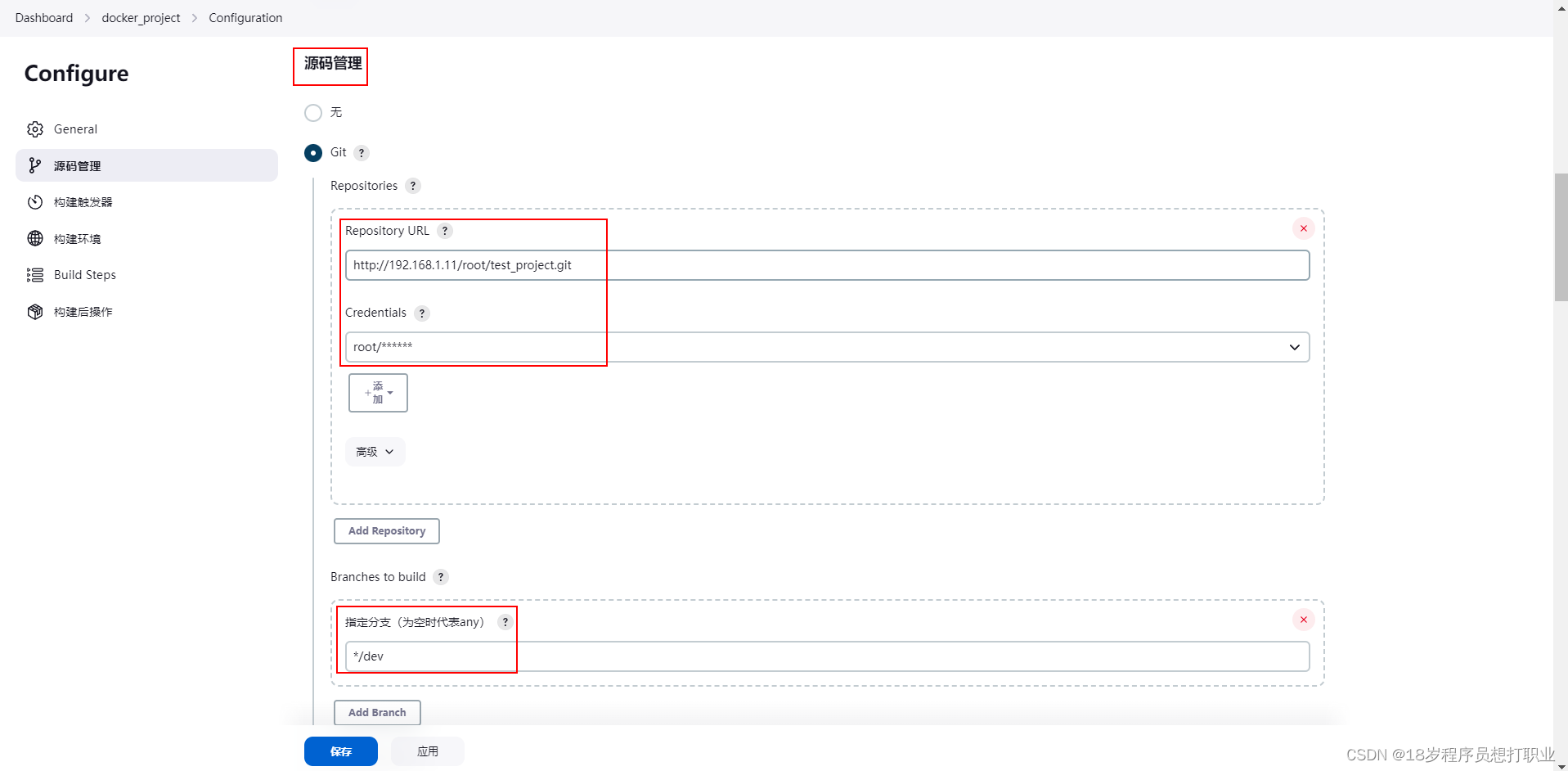1568x771 pixels.
Task: Expand the 高级 advanced section
Action: coord(375,452)
